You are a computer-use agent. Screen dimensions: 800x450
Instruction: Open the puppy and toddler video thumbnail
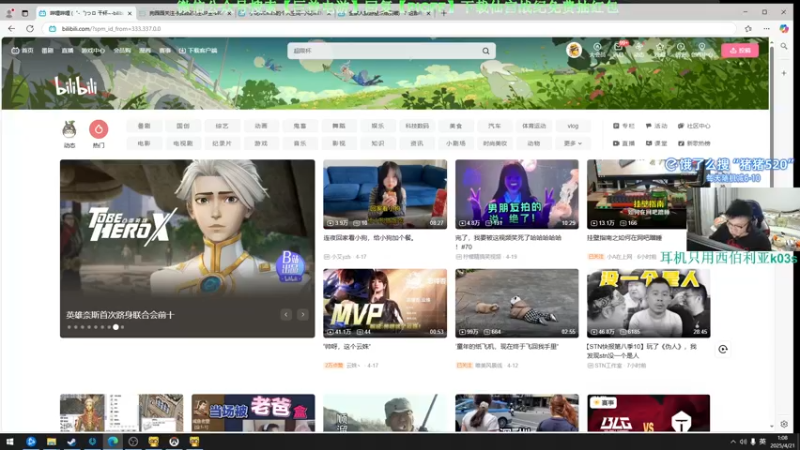click(x=517, y=303)
